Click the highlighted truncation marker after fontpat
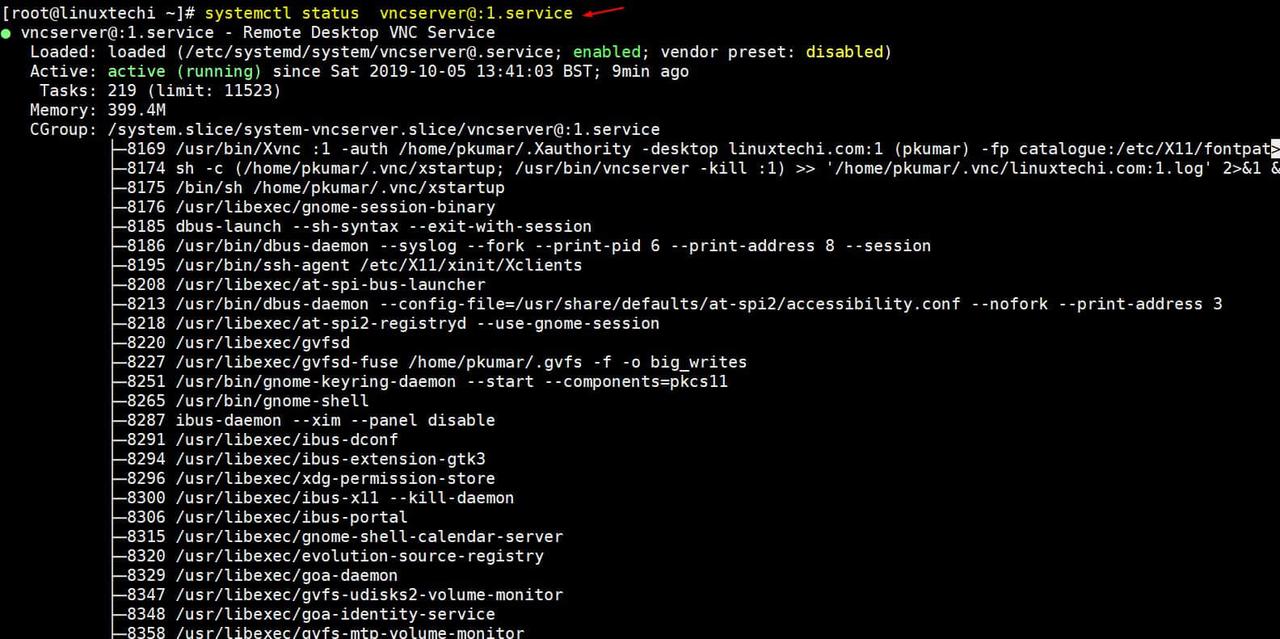 tap(1274, 149)
